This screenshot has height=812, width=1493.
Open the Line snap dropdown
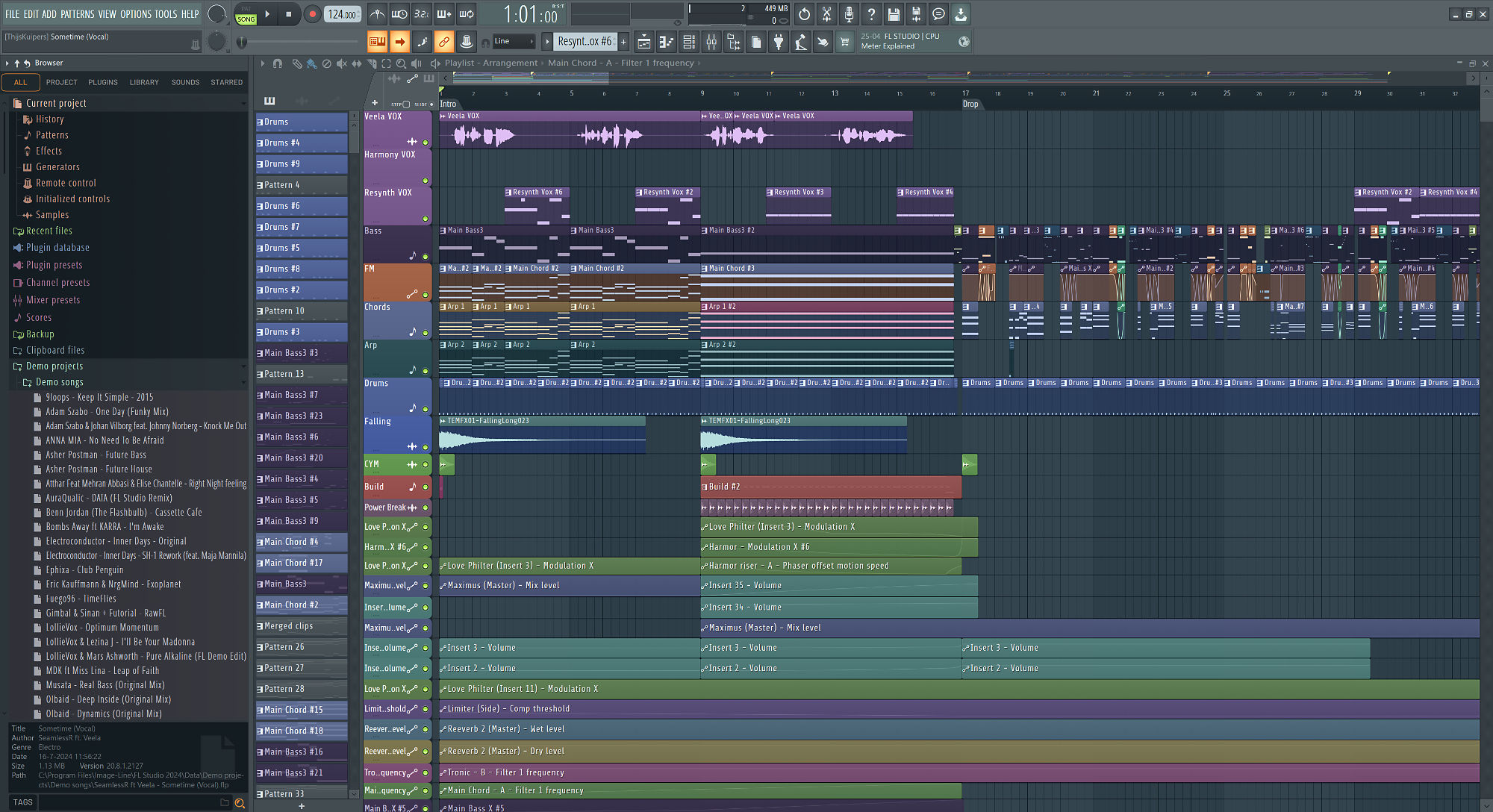click(514, 42)
